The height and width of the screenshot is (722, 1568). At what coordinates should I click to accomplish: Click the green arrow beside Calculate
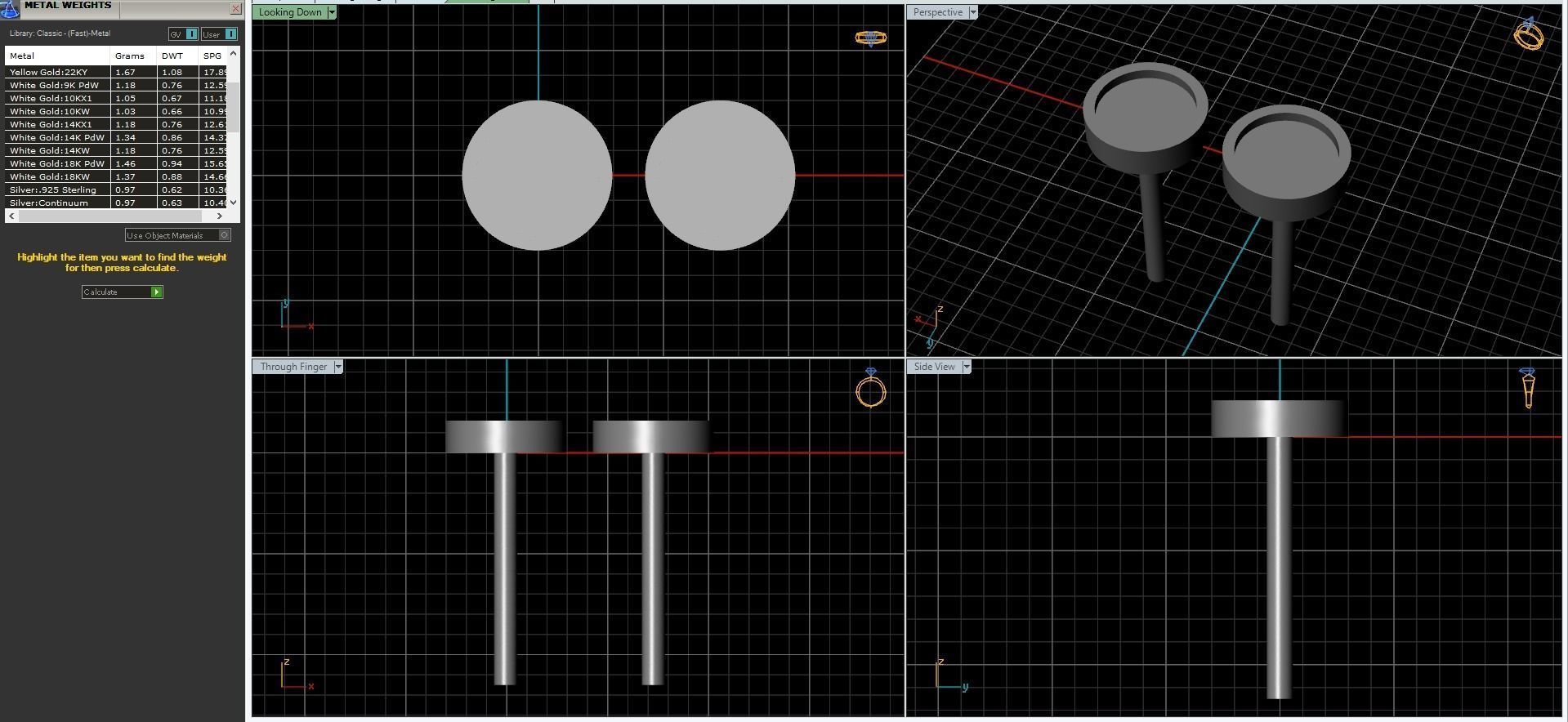pyautogui.click(x=157, y=292)
